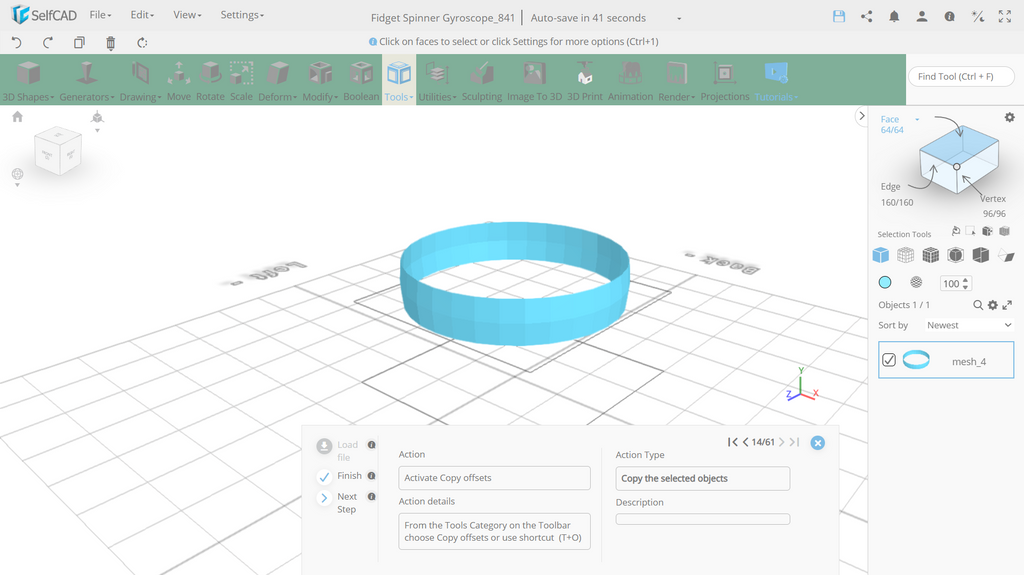Screen dimensions: 1024x575
Task: Open the Generators toolbar category
Action: click(86, 80)
